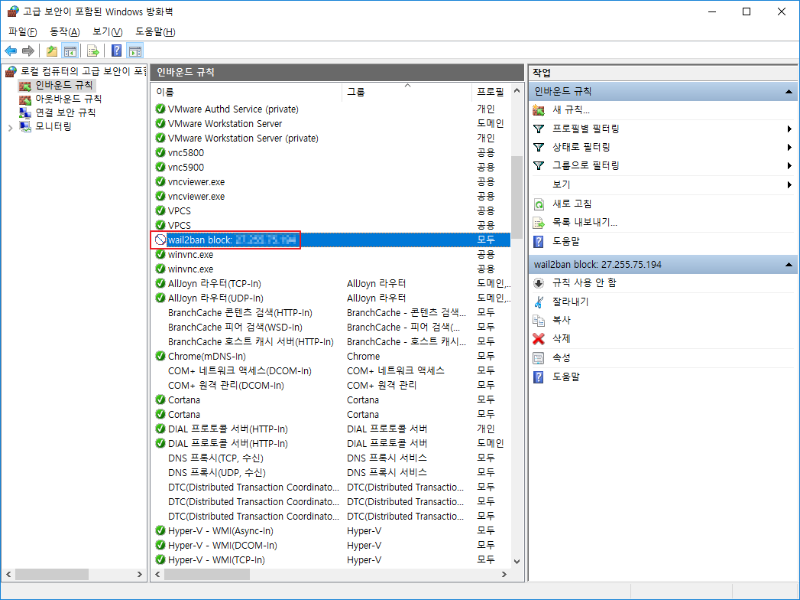Click the Back arrow in the toolbar

pos(11,51)
